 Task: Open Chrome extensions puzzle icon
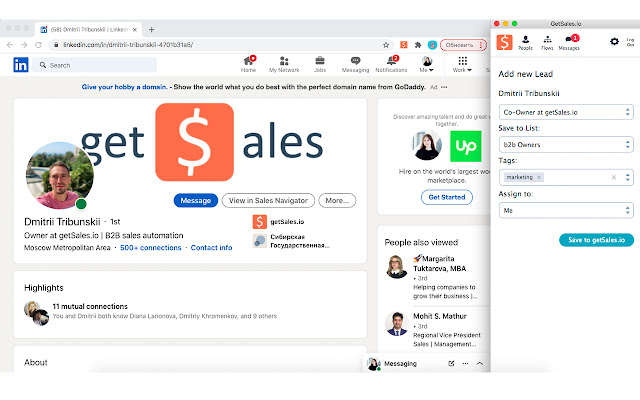click(418, 45)
